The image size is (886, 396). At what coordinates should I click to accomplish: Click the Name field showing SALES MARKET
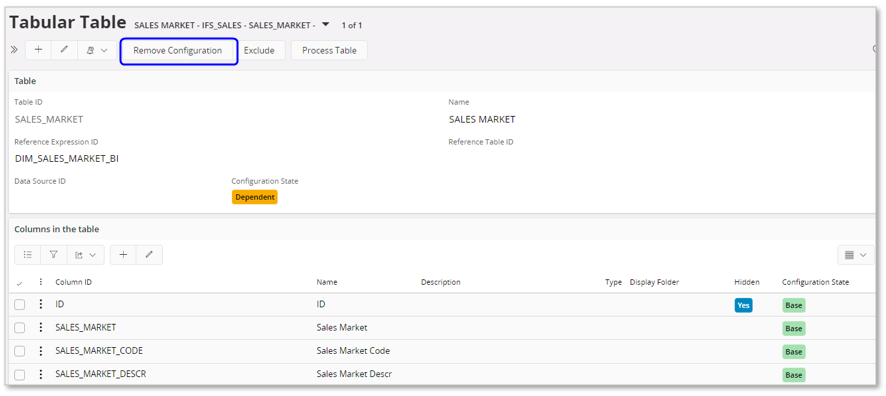pos(482,119)
